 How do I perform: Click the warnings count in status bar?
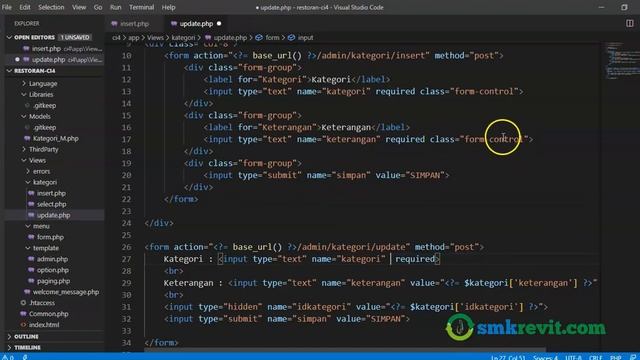tap(8, 357)
